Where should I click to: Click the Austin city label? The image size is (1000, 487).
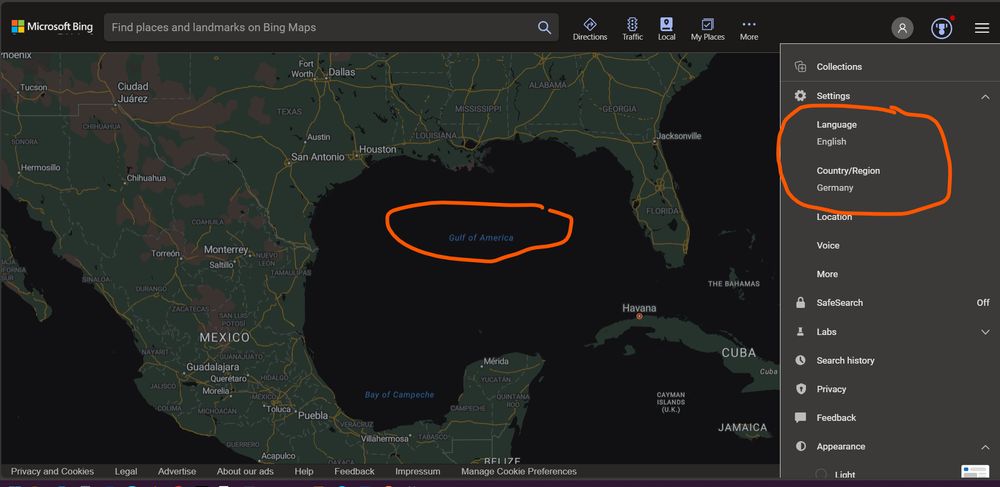click(x=319, y=137)
